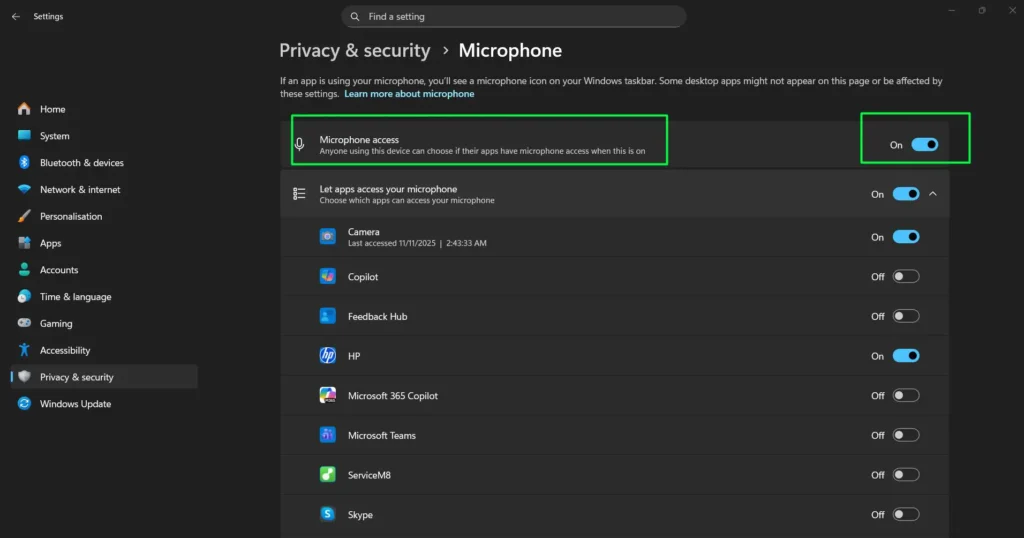Viewport: 1024px width, 538px height.
Task: Turn off the Microphone access toggle
Action: [x=925, y=144]
